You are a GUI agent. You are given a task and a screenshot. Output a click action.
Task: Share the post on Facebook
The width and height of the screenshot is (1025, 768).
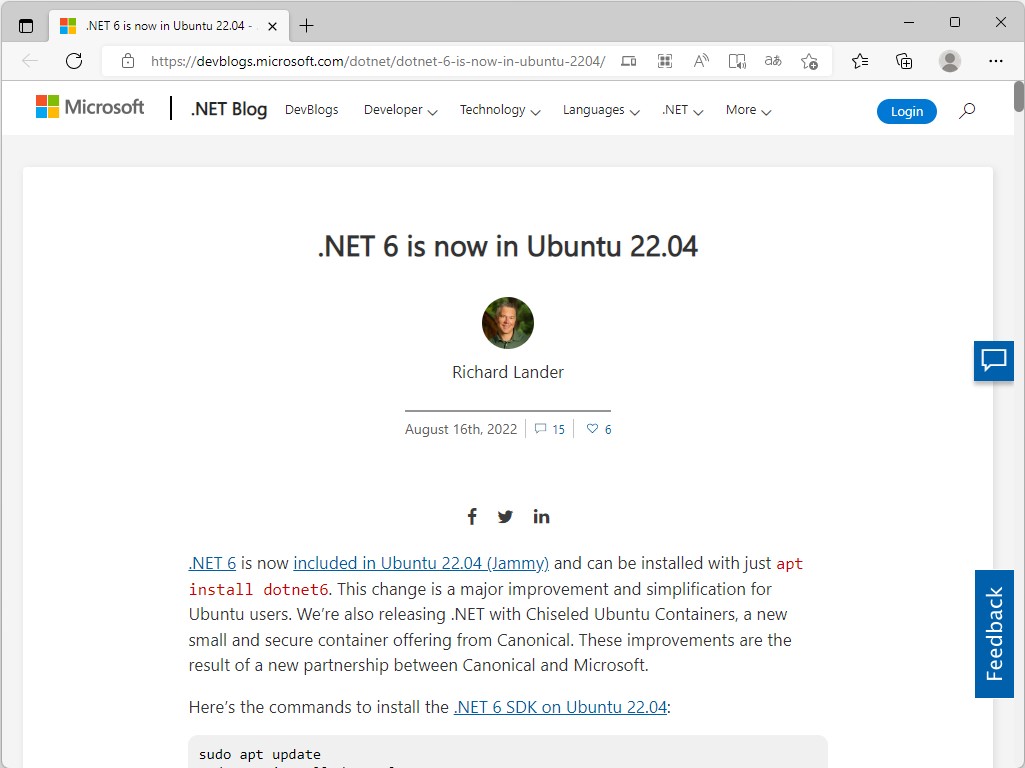pyautogui.click(x=471, y=516)
